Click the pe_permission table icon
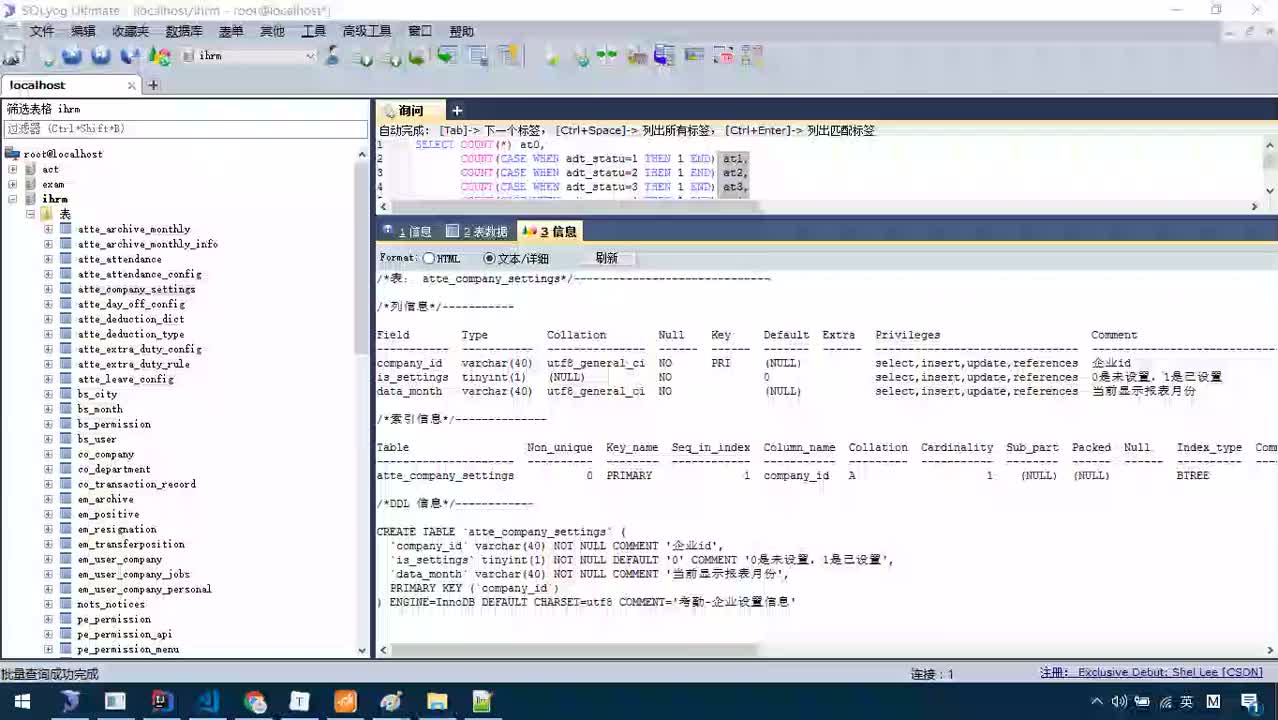1278x720 pixels. [65, 619]
